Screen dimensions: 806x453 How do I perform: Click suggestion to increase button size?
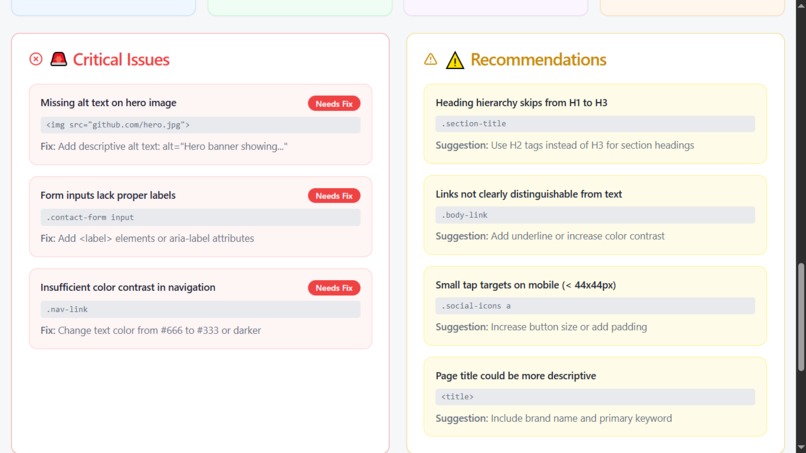pyautogui.click(x=541, y=327)
